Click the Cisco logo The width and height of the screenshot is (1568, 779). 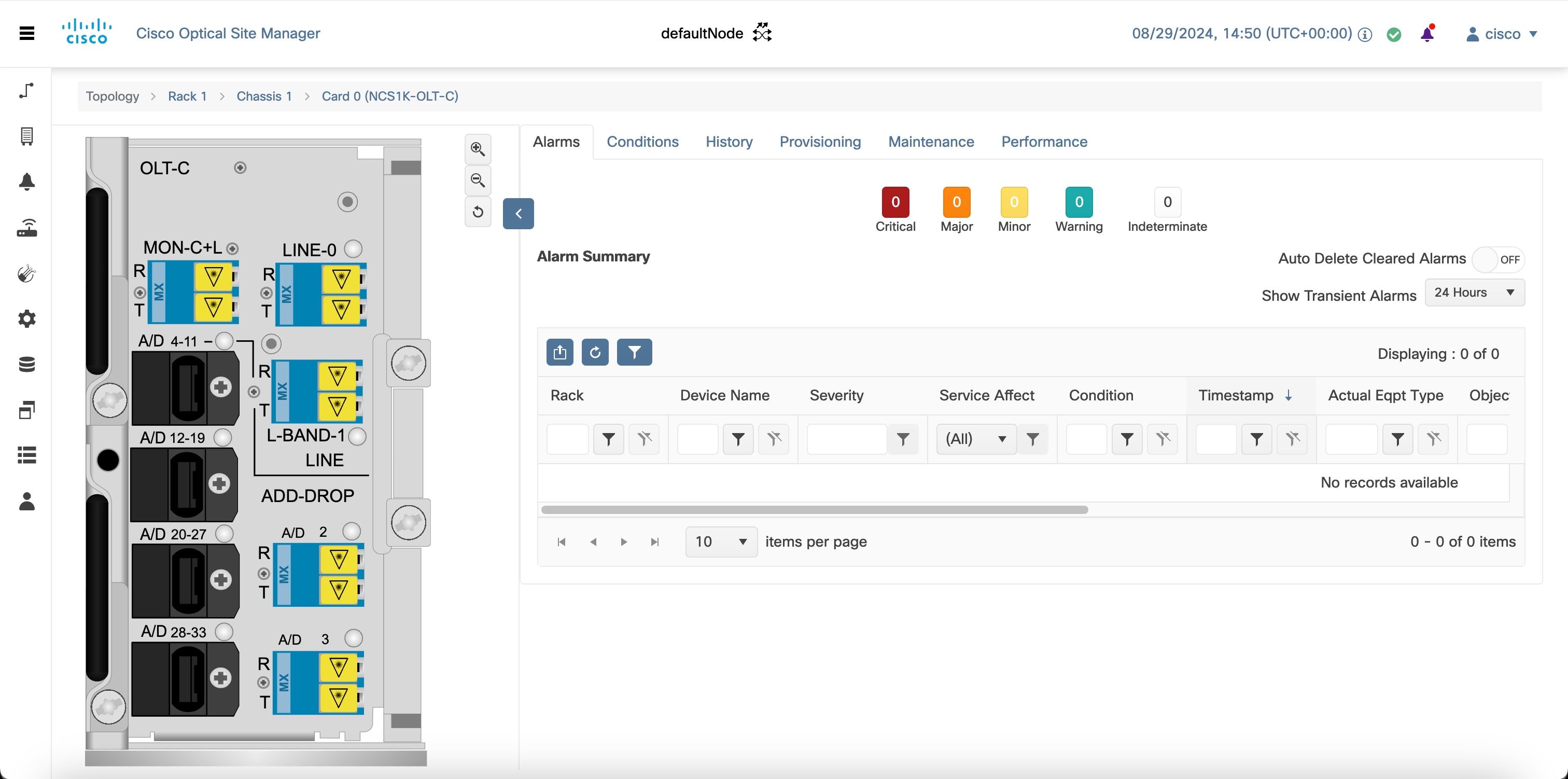tap(87, 32)
